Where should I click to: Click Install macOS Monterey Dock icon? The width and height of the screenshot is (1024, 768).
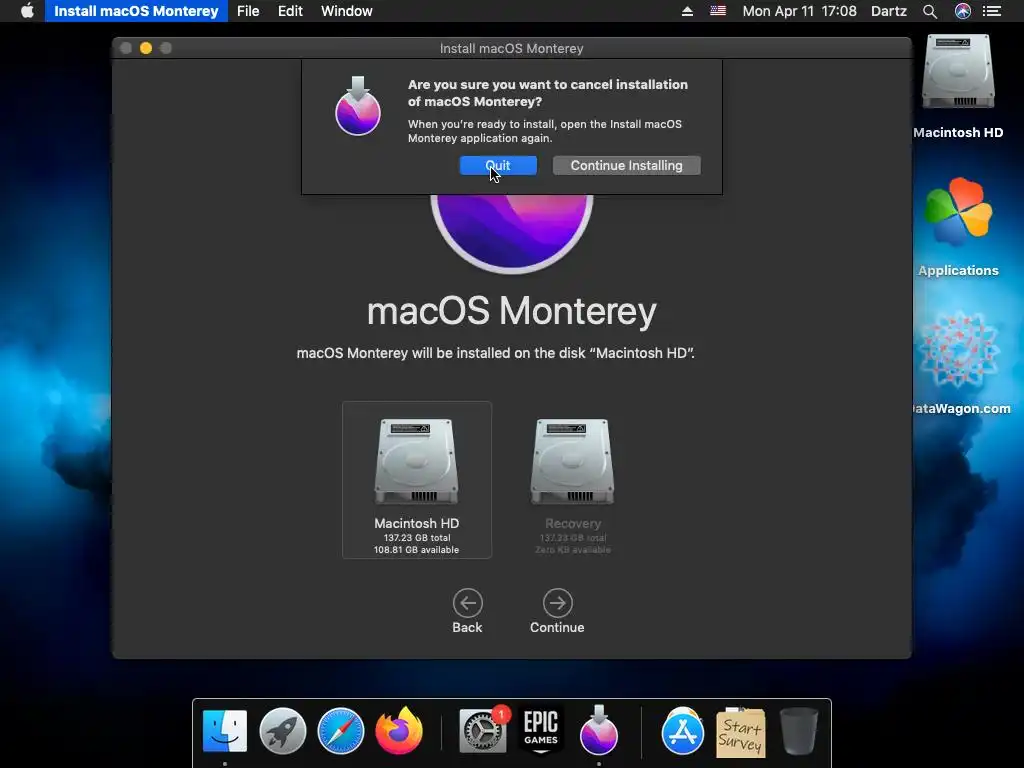coord(598,730)
